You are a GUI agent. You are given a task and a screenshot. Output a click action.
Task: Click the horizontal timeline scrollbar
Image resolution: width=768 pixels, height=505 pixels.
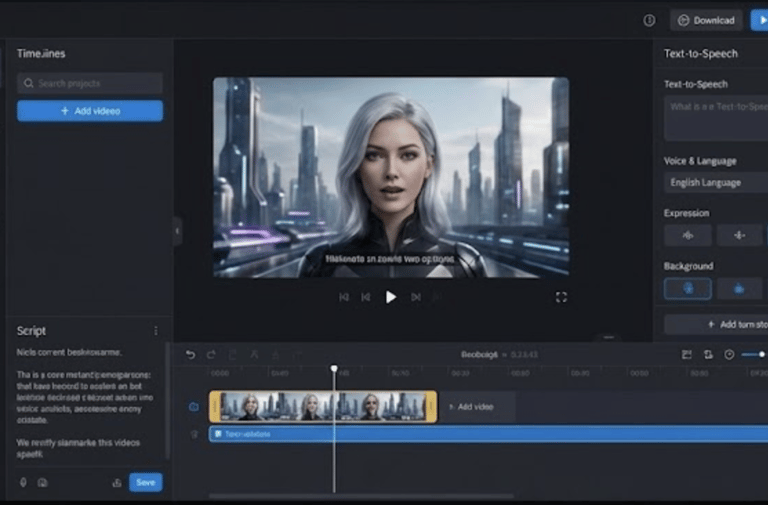361,496
